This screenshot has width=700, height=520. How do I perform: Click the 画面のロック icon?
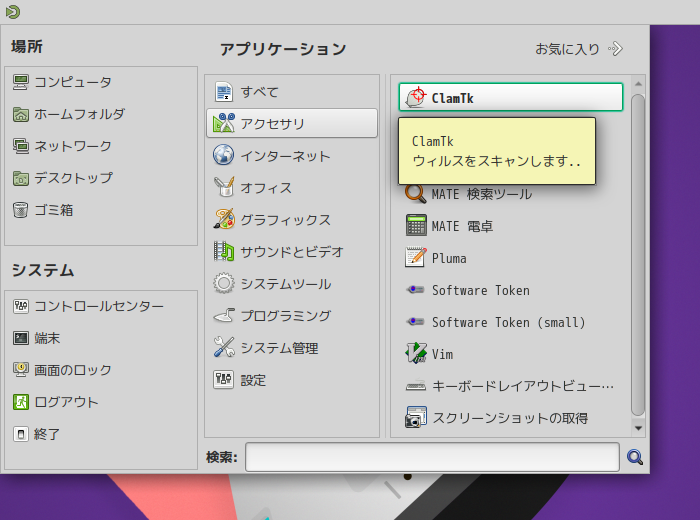pyautogui.click(x=21, y=370)
